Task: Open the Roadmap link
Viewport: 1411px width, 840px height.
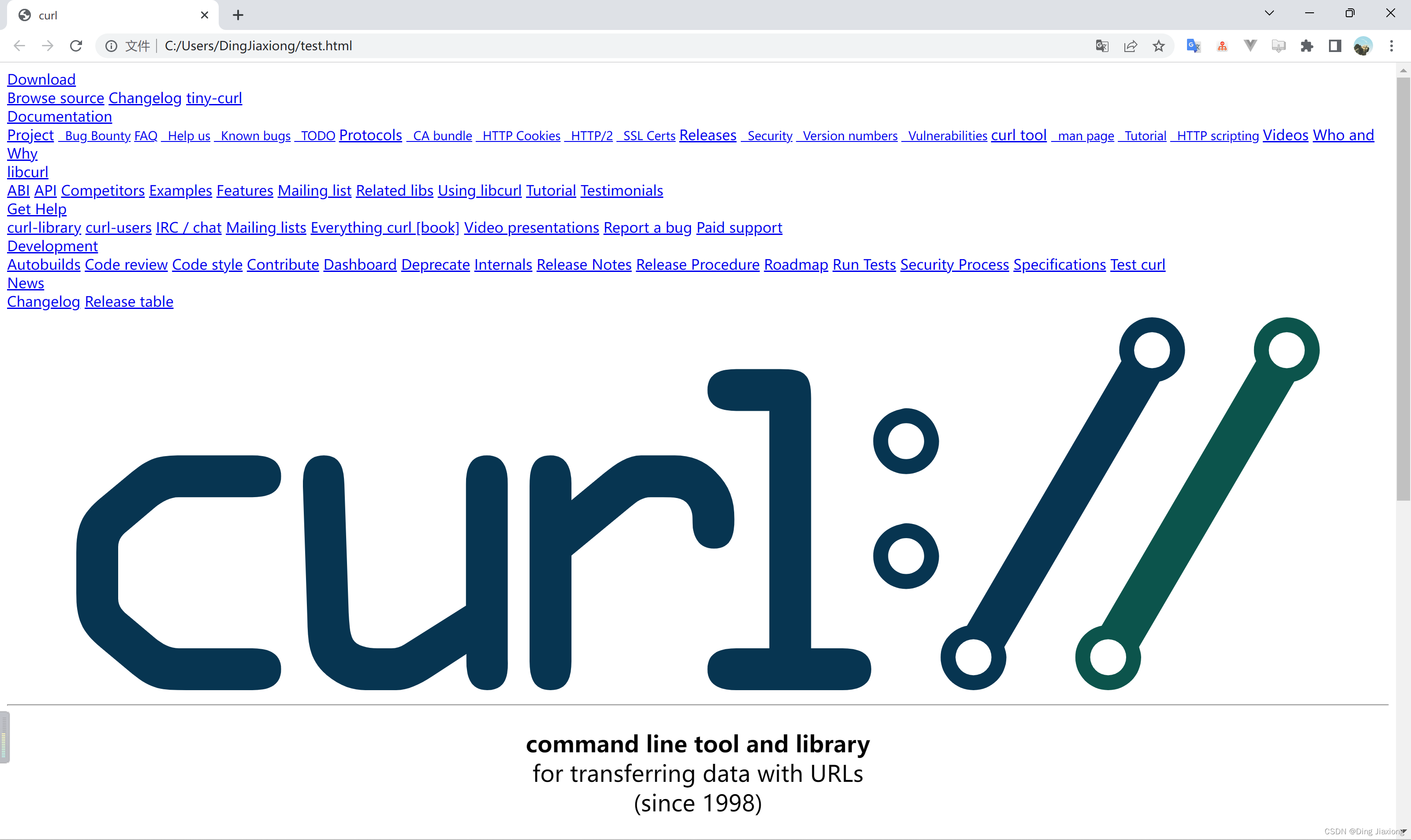Action: [796, 265]
